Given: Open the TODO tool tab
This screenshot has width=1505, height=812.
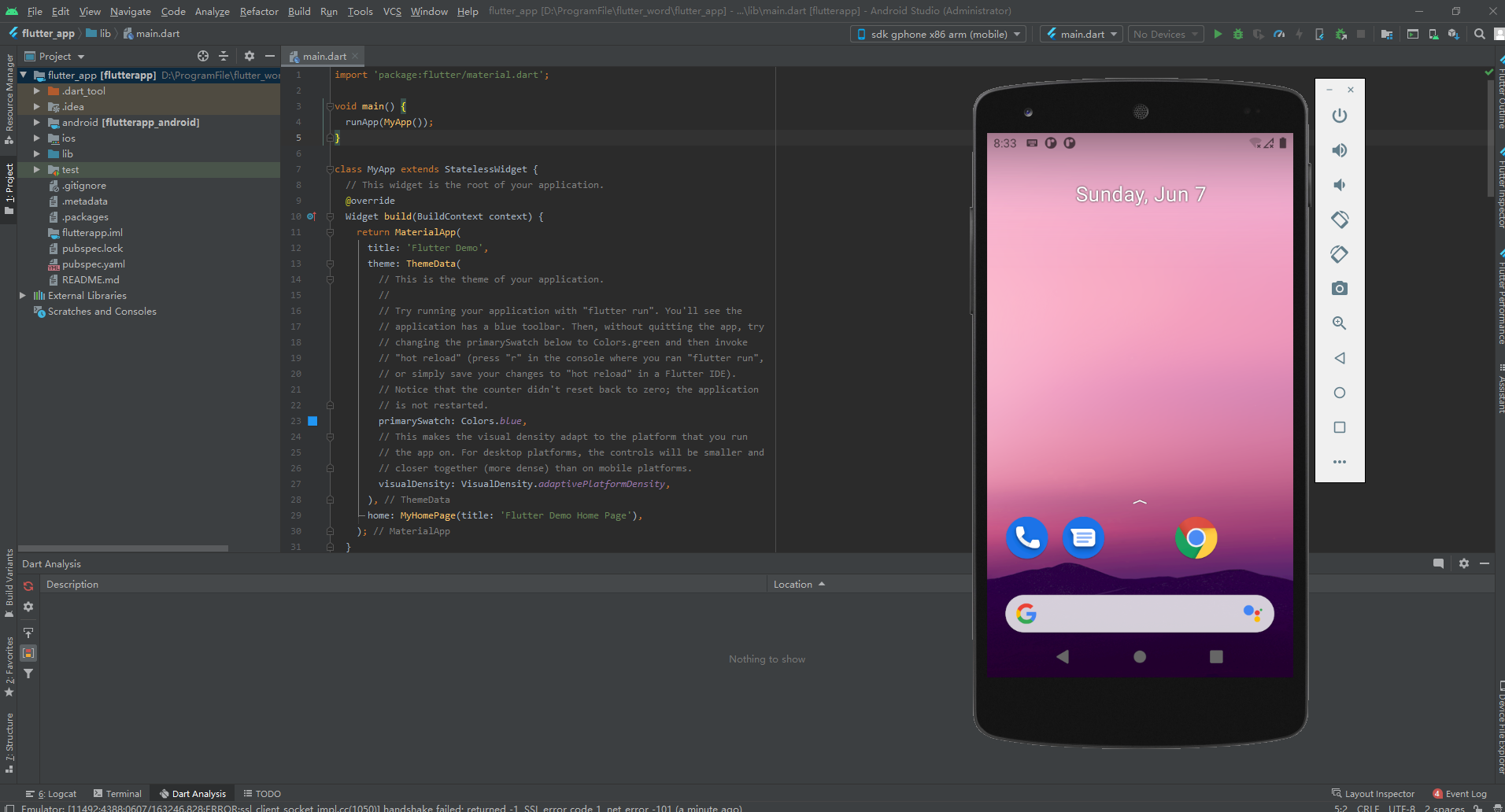Looking at the screenshot, I should pyautogui.click(x=262, y=793).
